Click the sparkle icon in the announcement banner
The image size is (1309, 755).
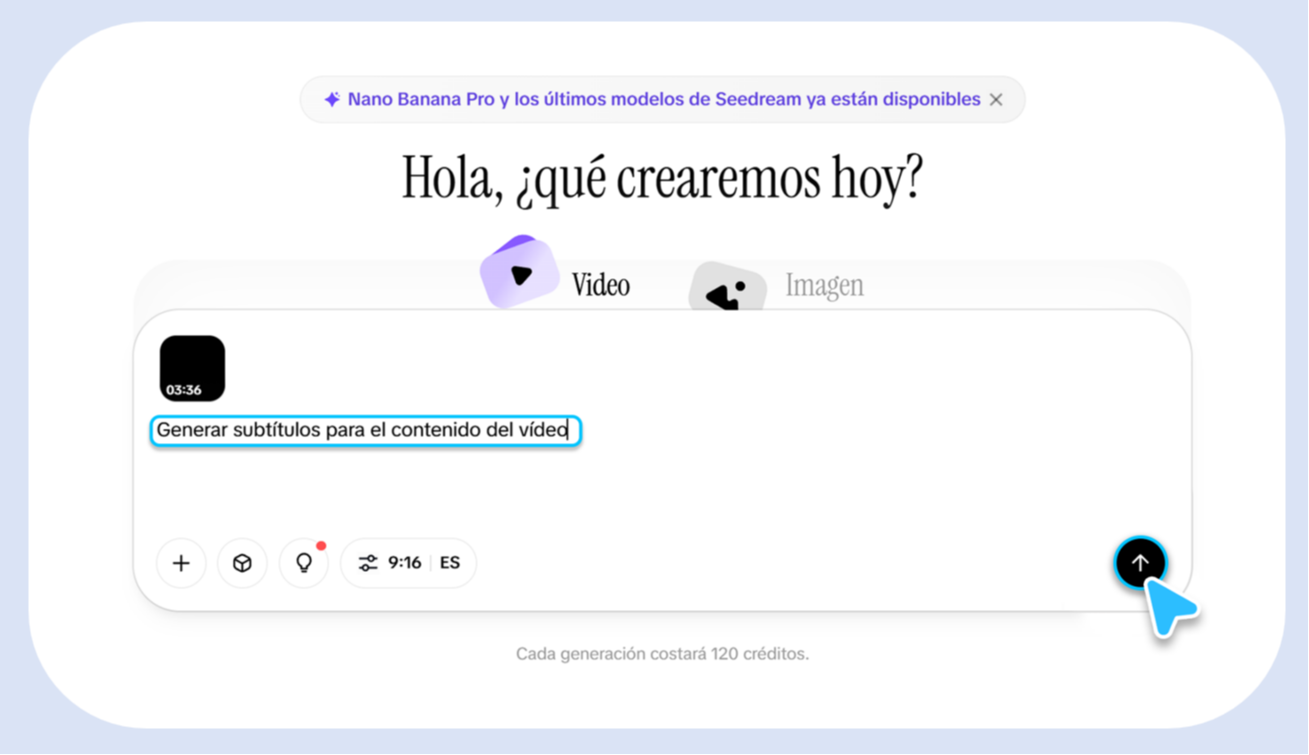(331, 99)
